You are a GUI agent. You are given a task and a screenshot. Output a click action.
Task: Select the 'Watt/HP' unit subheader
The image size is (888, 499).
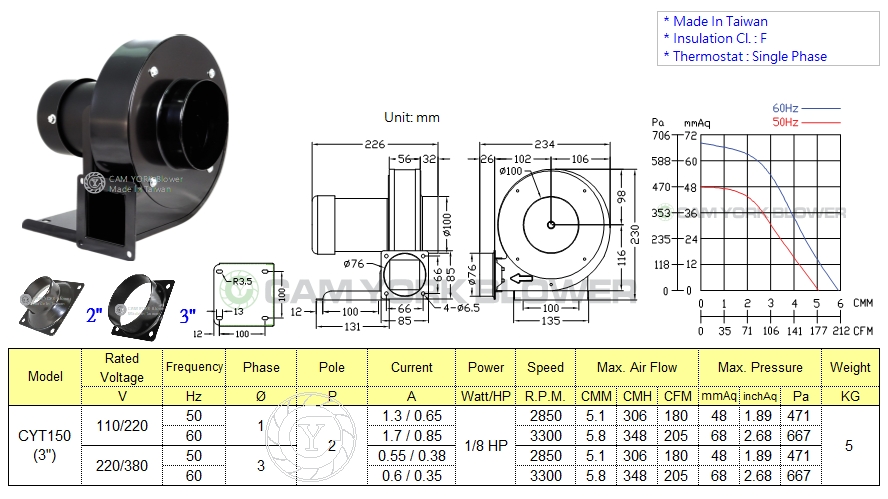pos(486,396)
